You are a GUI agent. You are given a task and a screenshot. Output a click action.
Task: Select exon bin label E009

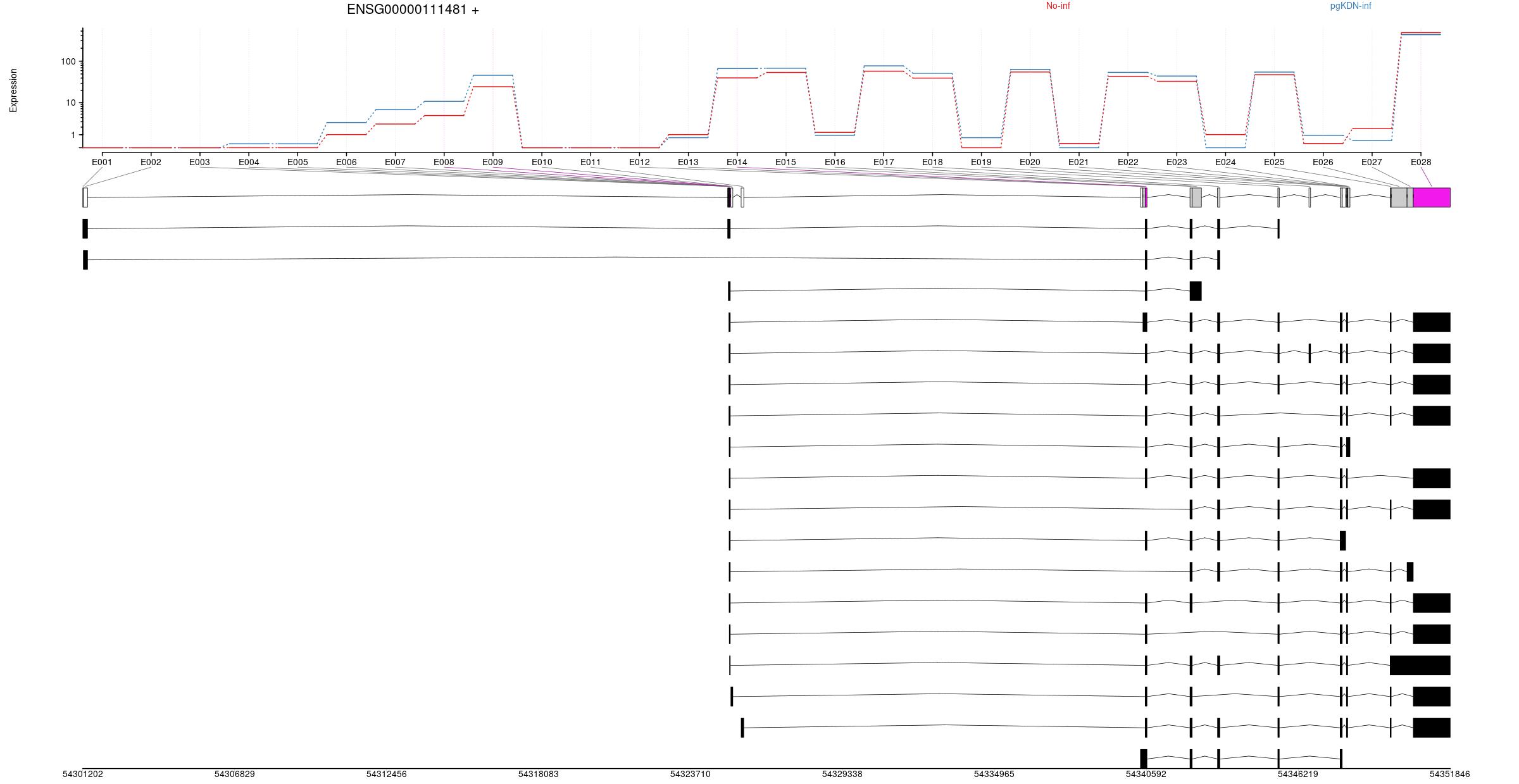point(492,162)
